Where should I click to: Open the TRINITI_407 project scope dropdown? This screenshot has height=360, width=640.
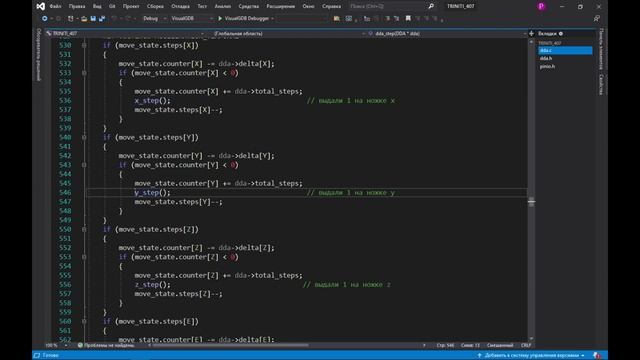(125, 33)
